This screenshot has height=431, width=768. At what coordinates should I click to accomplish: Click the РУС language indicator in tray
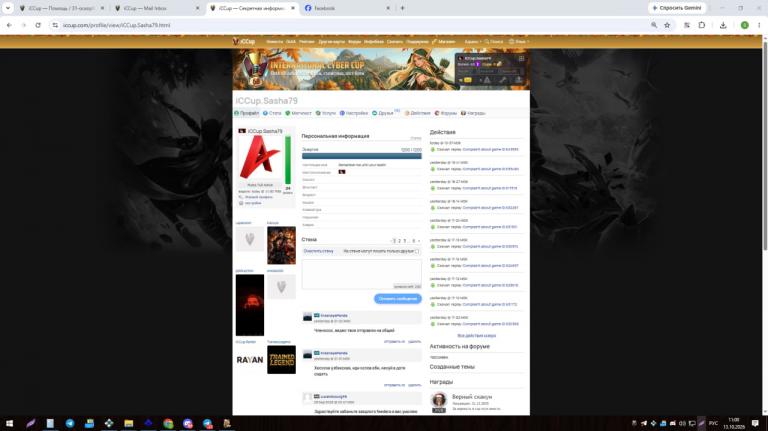coord(713,423)
